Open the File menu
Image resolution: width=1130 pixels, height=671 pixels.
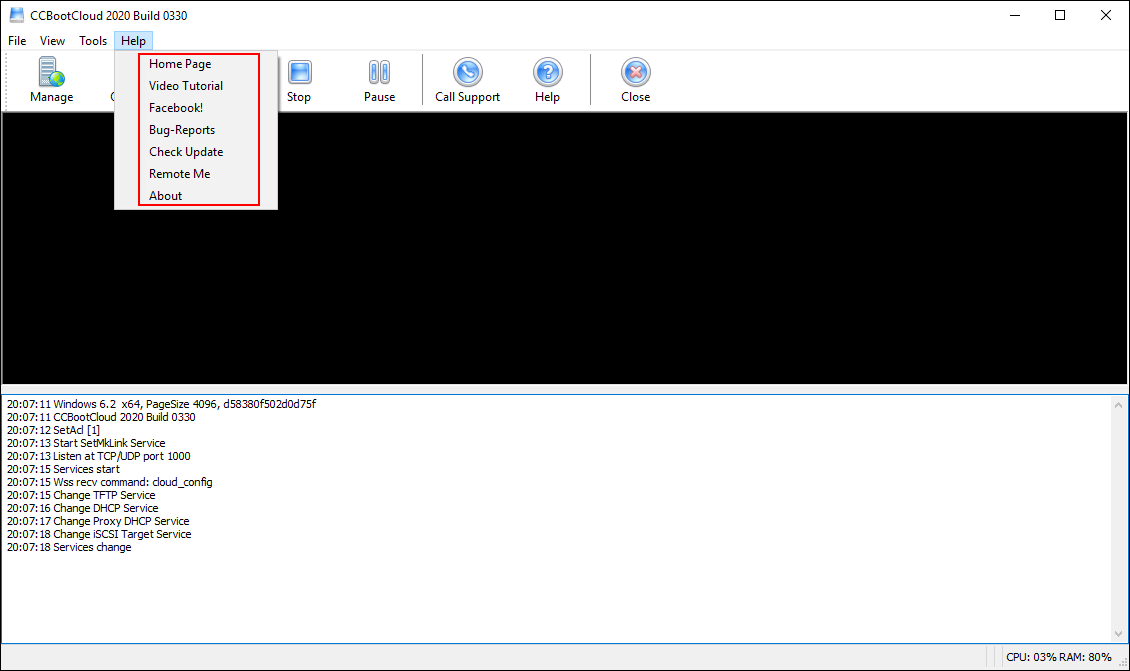pyautogui.click(x=17, y=41)
